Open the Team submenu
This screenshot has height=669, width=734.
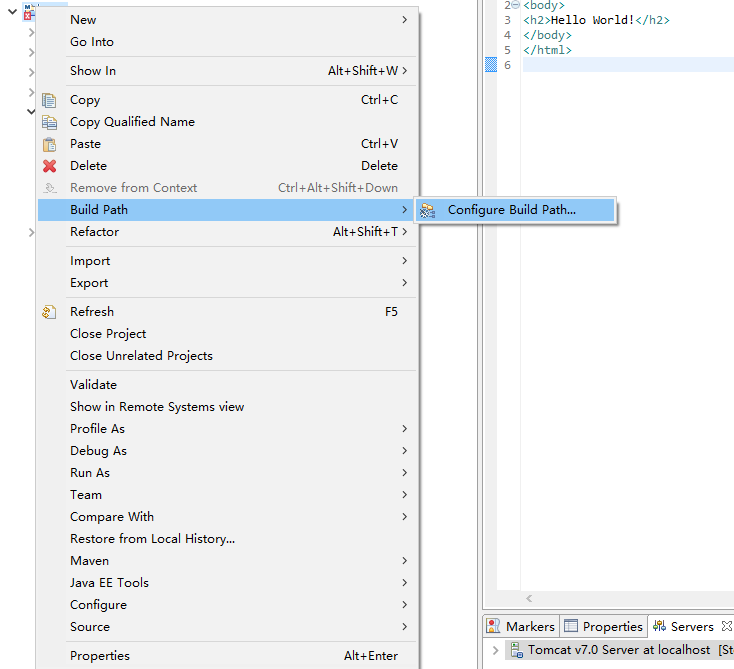[x=227, y=495]
